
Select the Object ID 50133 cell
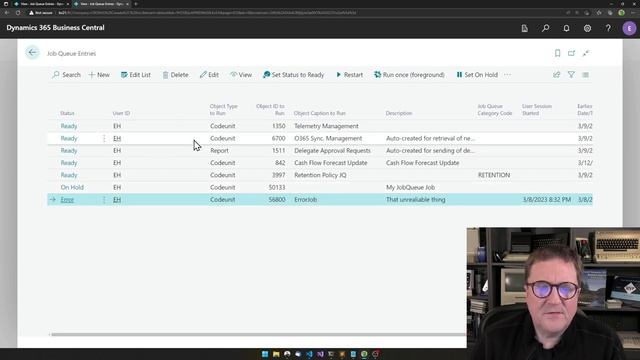(277, 187)
